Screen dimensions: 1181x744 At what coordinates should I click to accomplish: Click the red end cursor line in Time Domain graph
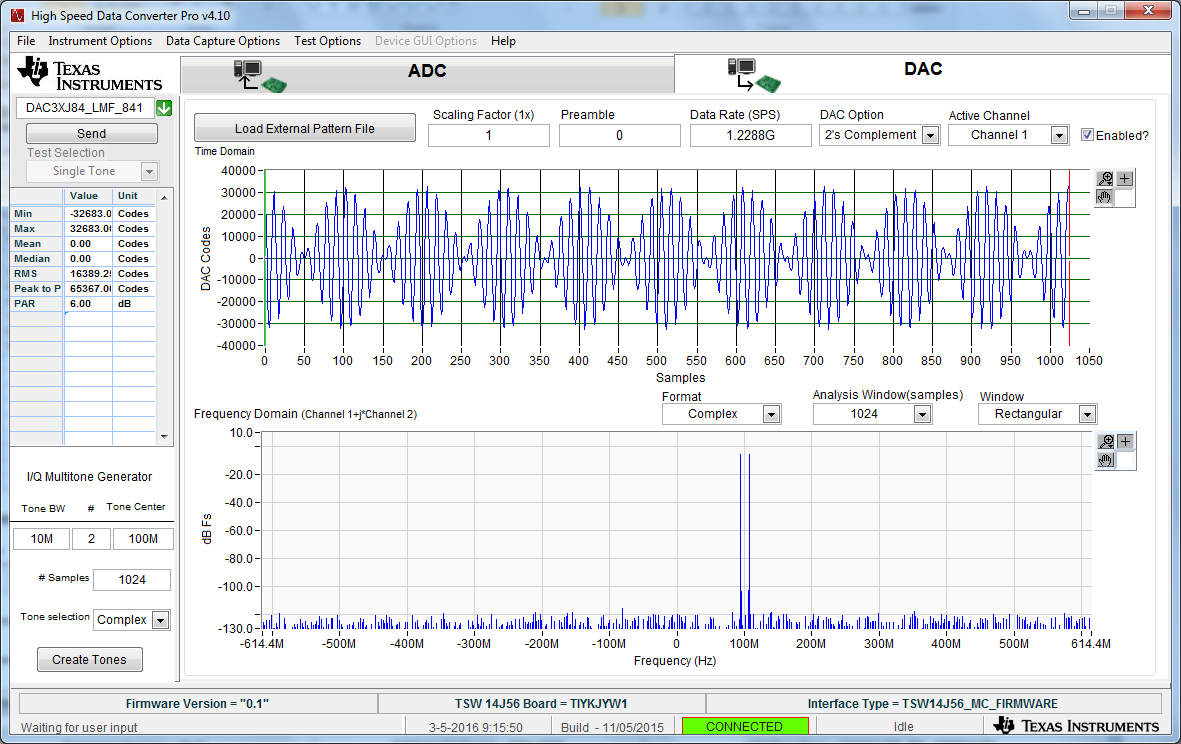click(1069, 258)
